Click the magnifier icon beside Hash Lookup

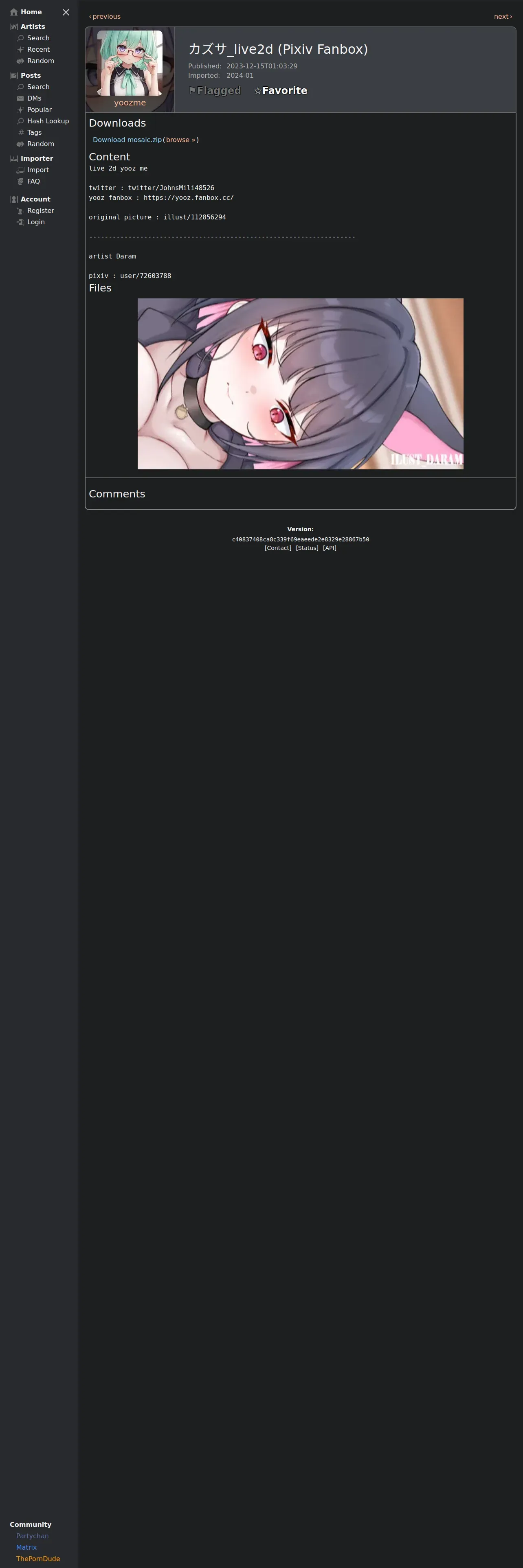point(21,121)
